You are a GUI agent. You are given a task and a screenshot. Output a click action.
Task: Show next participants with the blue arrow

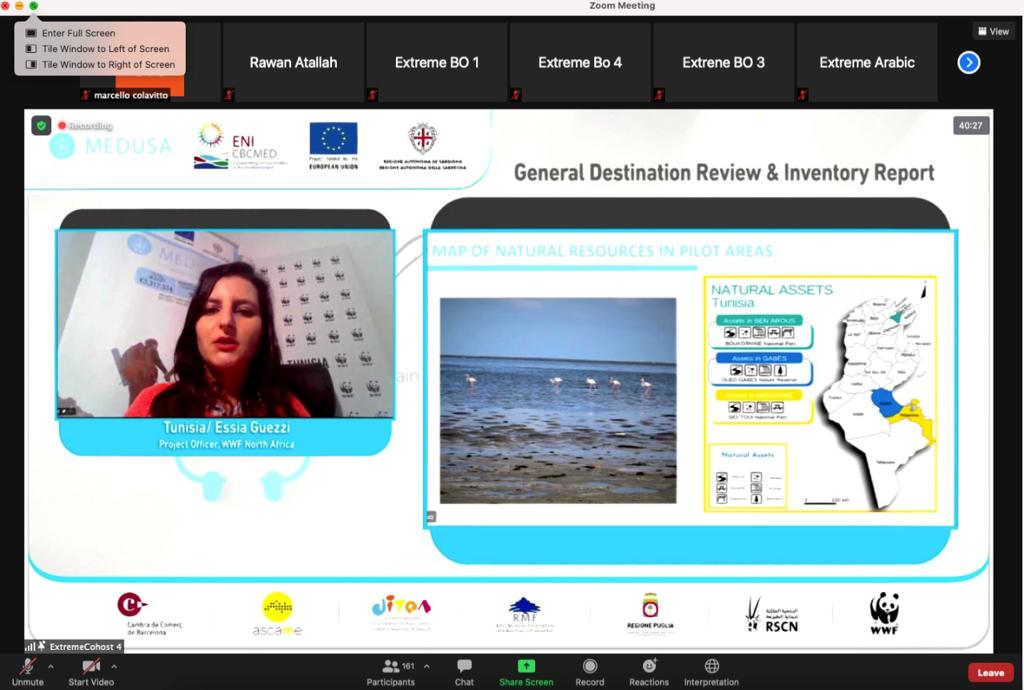pyautogui.click(x=968, y=63)
